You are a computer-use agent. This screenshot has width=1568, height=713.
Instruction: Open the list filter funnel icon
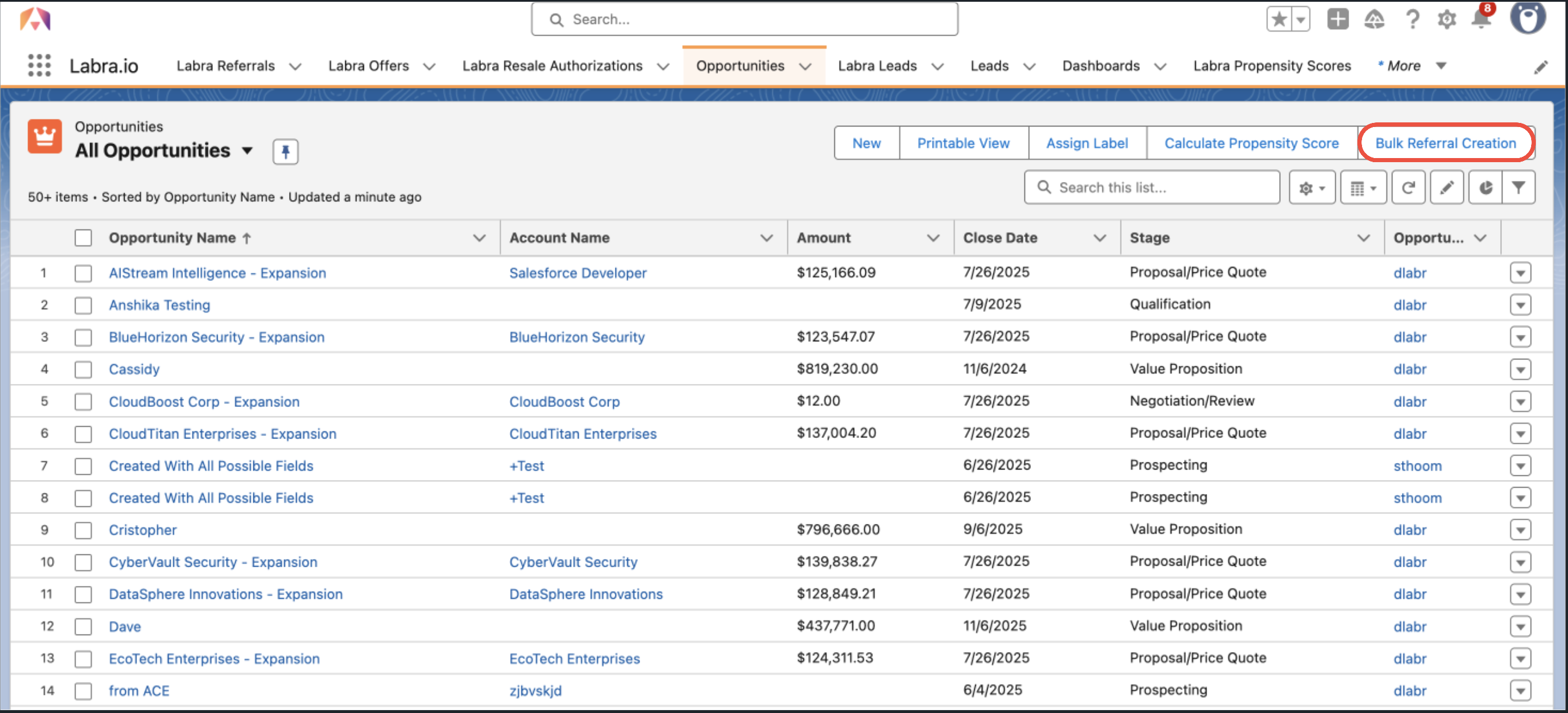(x=1518, y=187)
